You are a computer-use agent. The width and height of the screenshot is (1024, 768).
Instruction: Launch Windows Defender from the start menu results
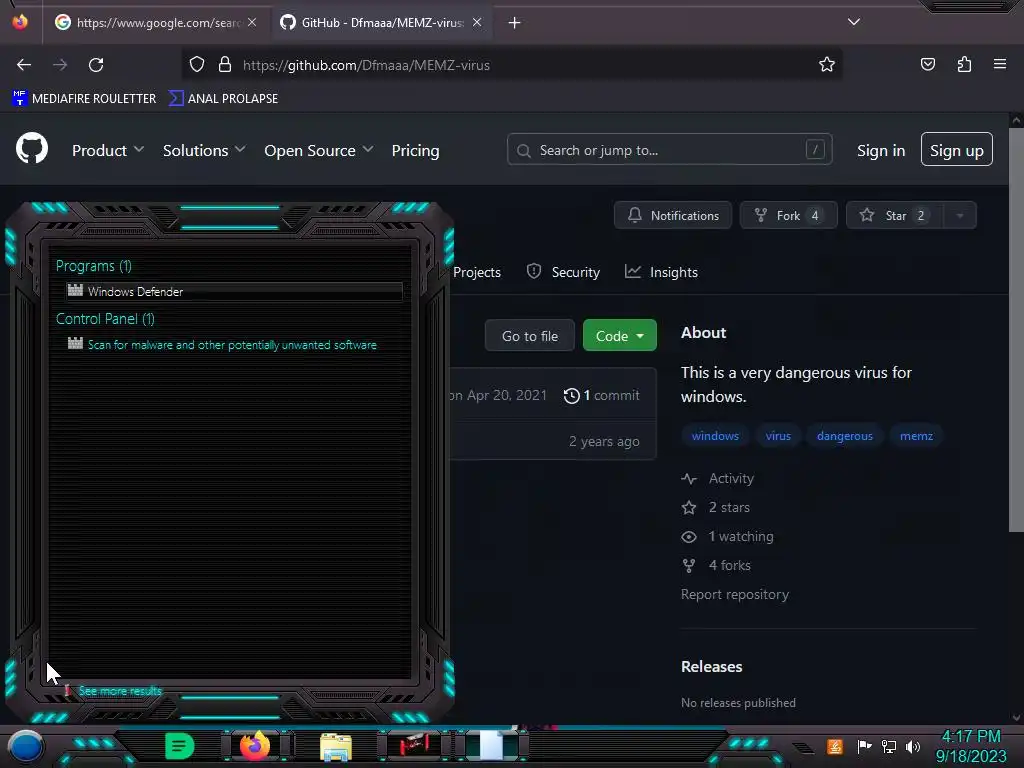point(234,291)
